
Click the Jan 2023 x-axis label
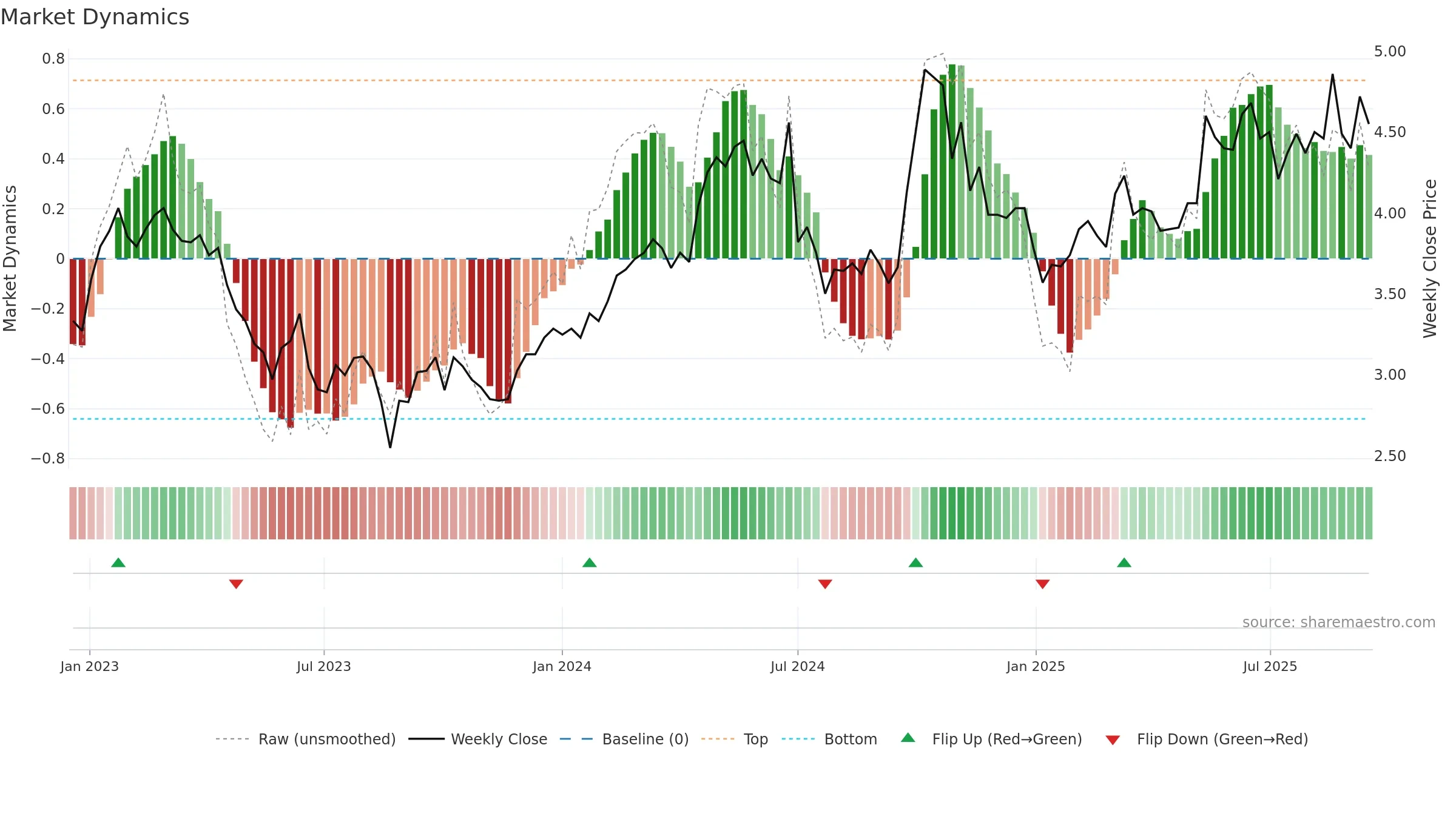pos(90,666)
